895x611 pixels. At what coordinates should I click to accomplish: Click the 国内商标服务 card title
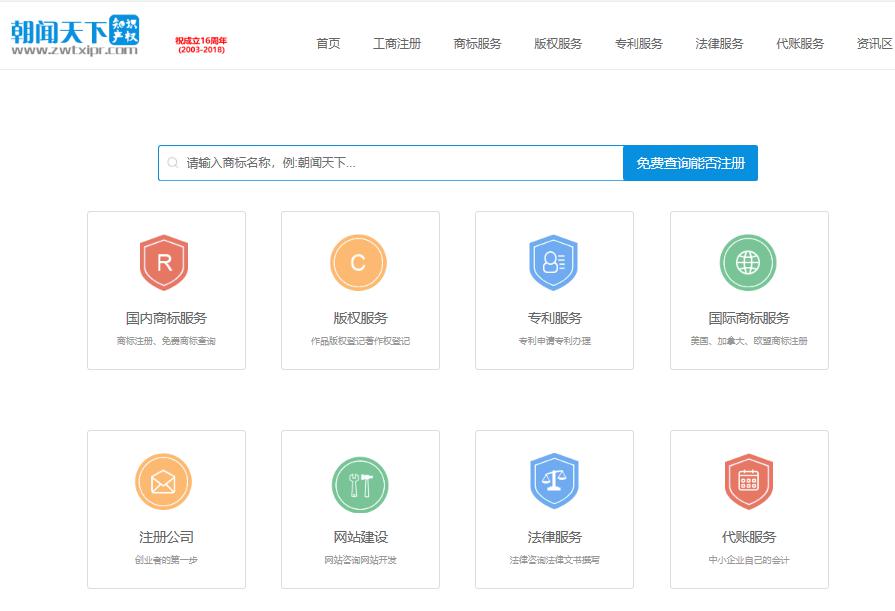pos(166,318)
